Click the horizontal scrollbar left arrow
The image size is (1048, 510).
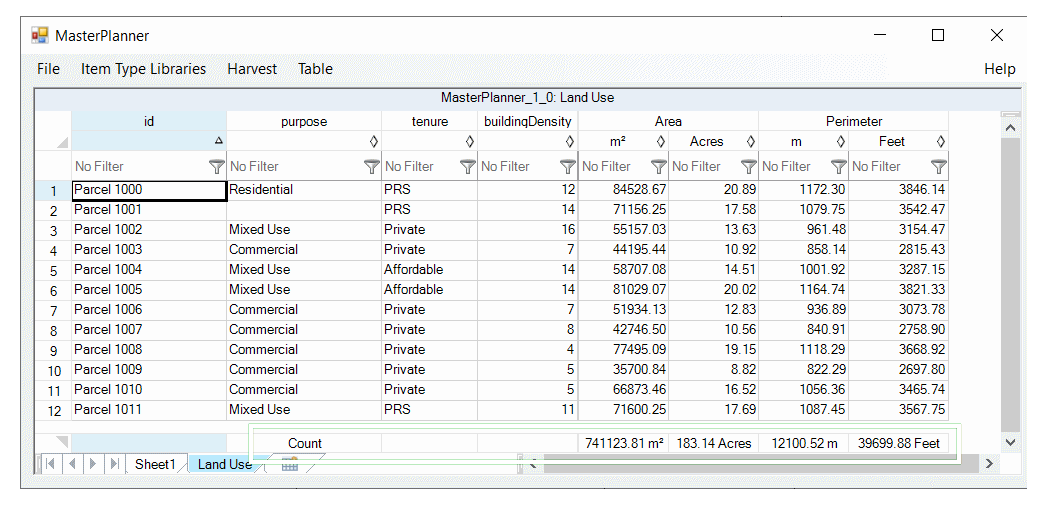[533, 463]
